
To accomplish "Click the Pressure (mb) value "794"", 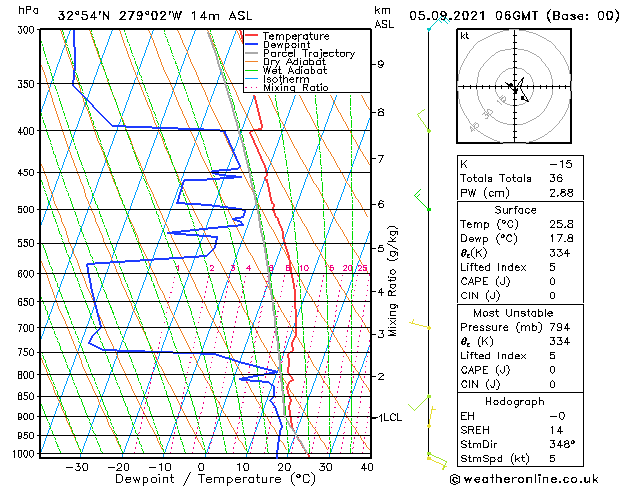I will (x=560, y=327).
